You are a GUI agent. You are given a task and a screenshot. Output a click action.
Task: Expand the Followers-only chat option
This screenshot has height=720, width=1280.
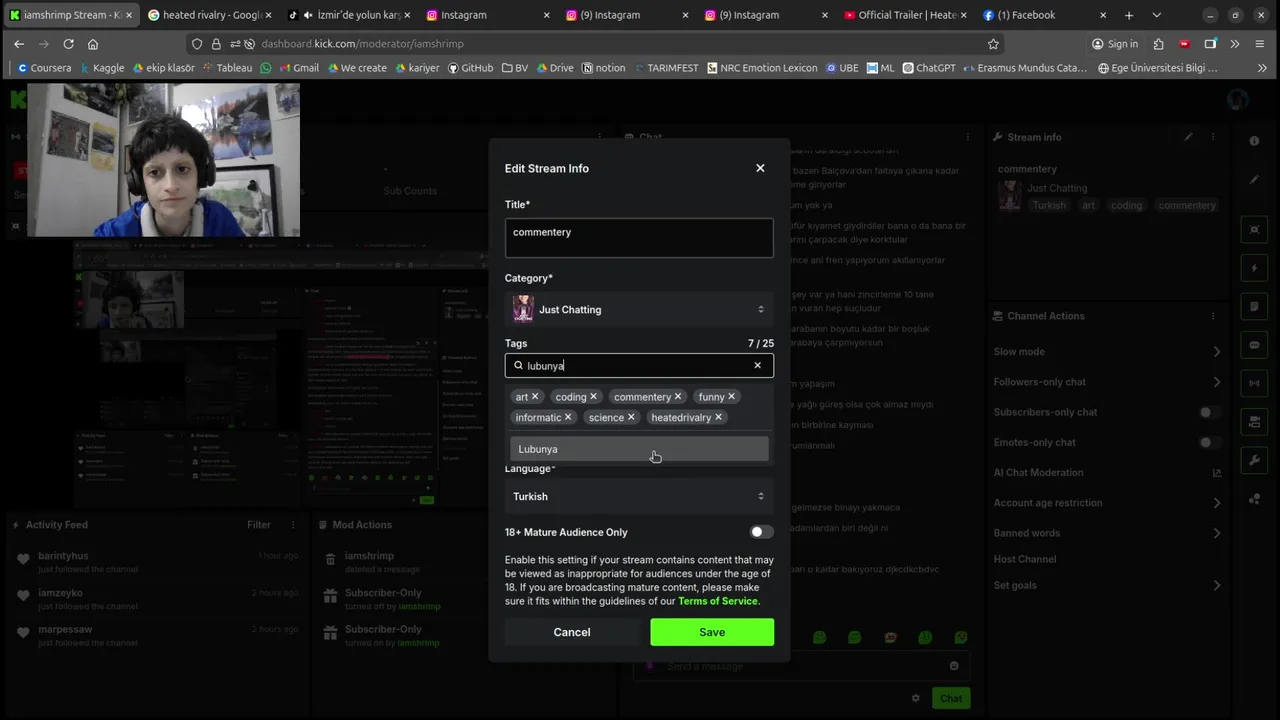click(1107, 382)
